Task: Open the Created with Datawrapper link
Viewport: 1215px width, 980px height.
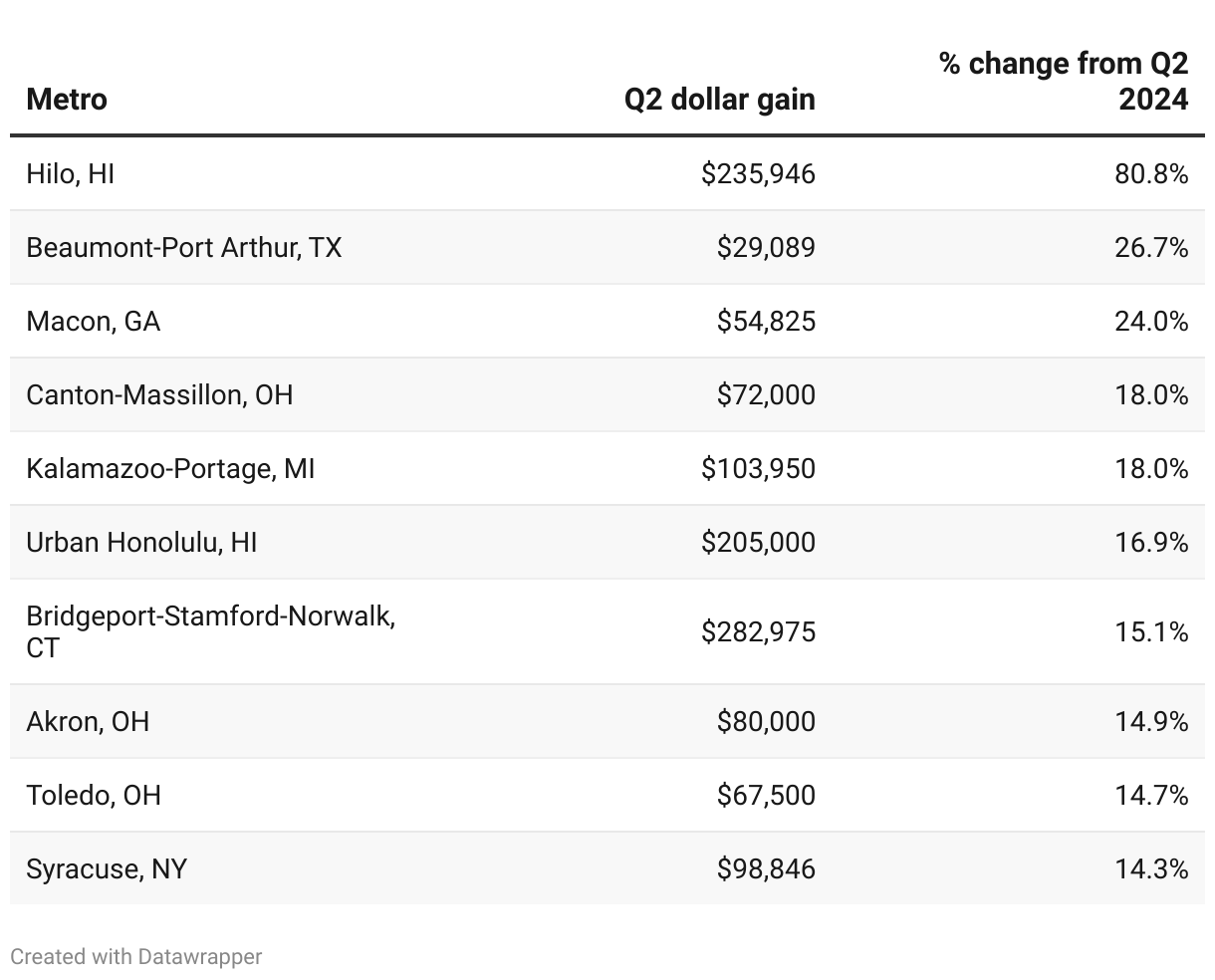Action: coord(136,957)
